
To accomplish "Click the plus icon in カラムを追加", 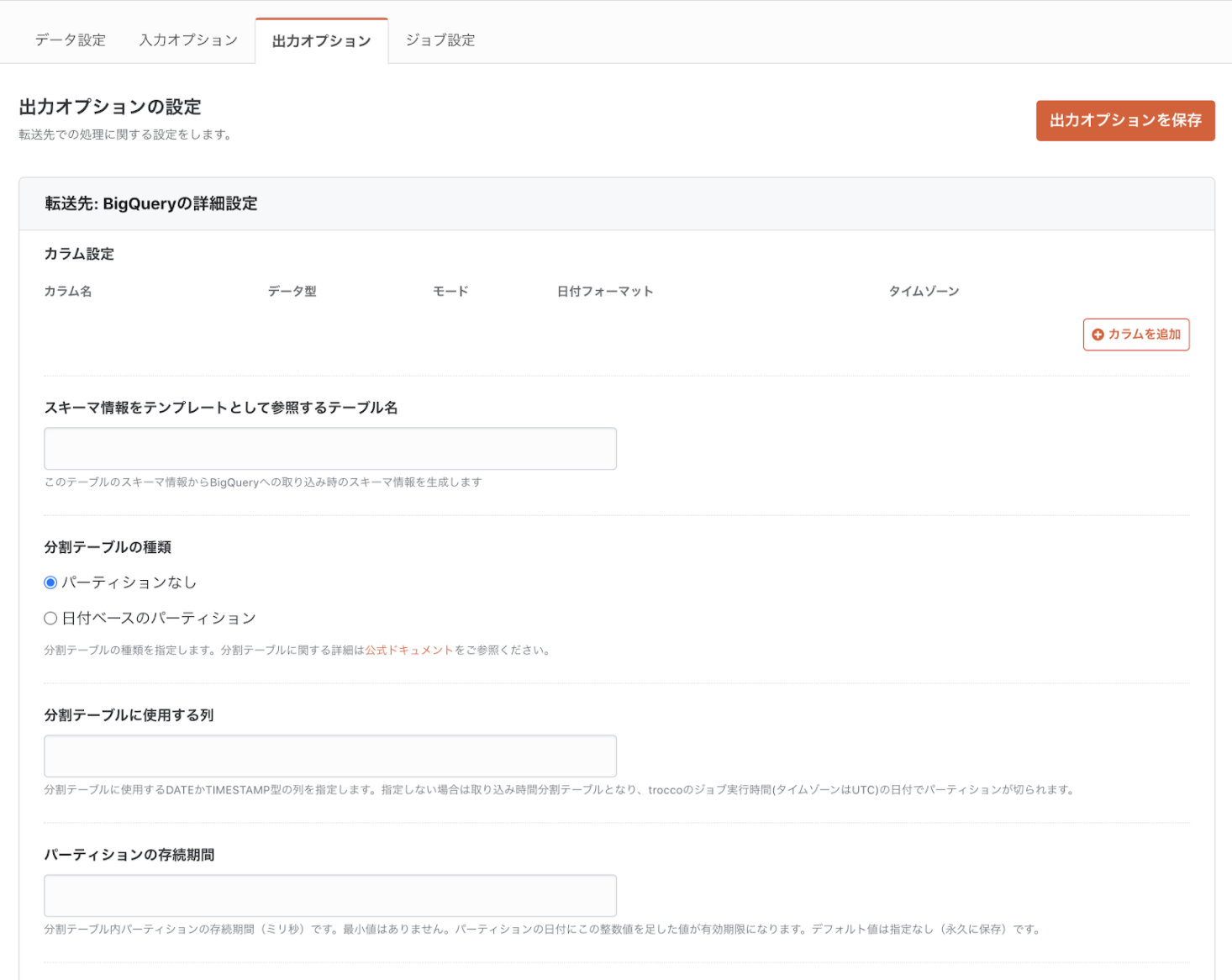I will pos(1098,335).
